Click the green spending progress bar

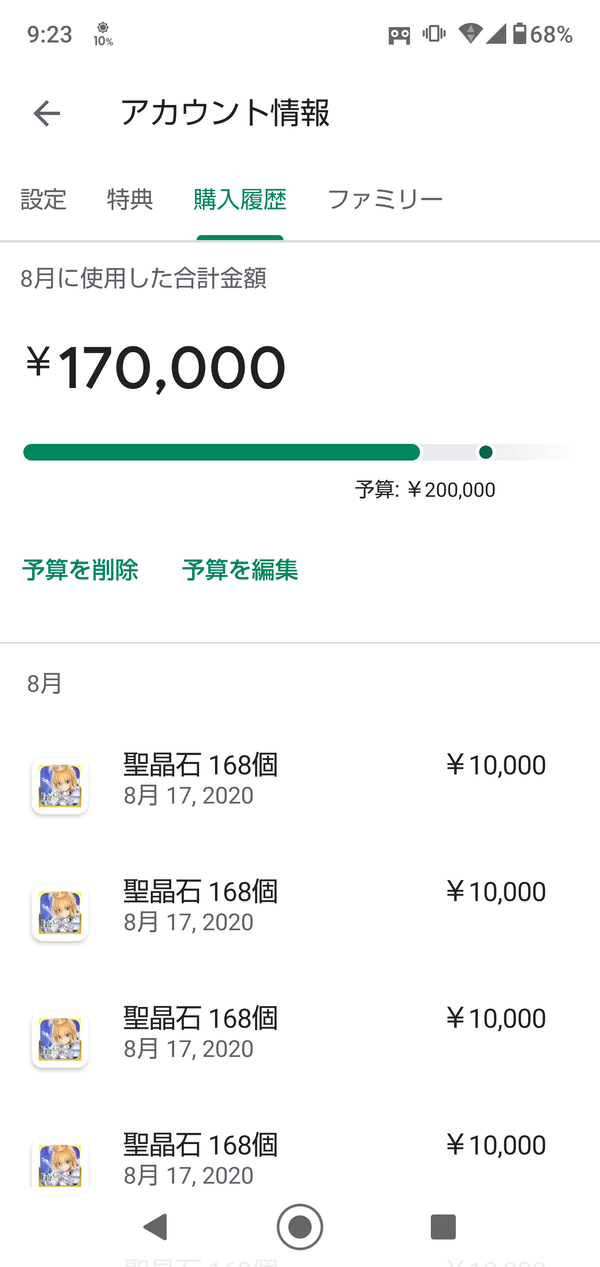pos(220,452)
